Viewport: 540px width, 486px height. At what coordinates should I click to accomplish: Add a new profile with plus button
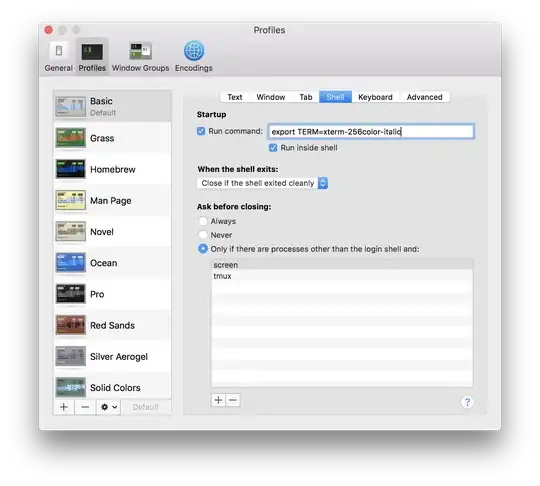pyautogui.click(x=64, y=407)
